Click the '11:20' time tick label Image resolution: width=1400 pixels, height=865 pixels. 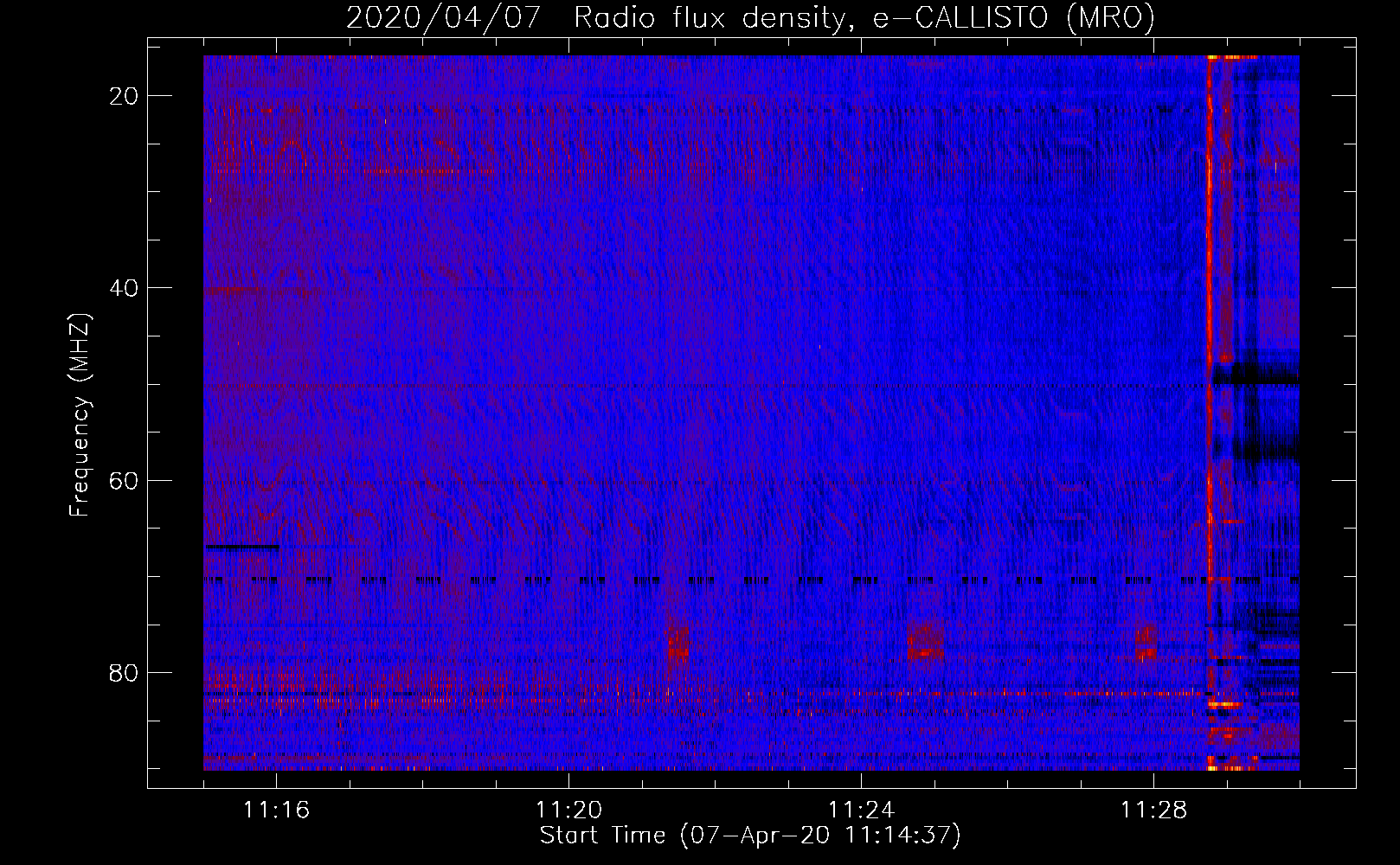click(568, 810)
